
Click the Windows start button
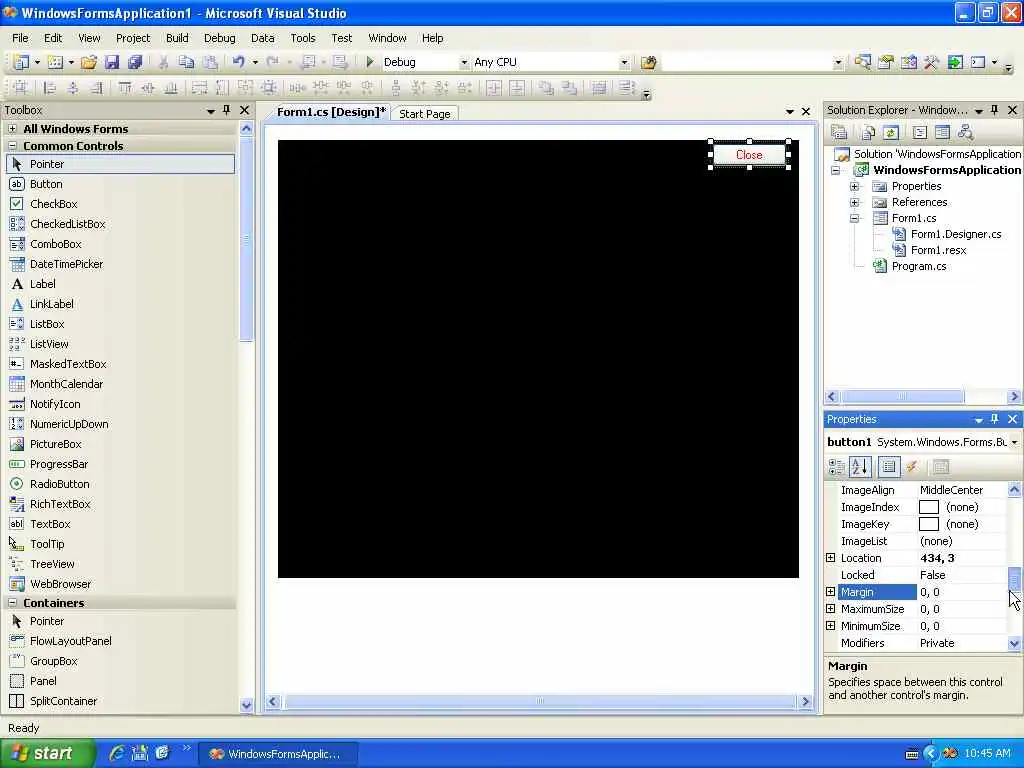[47, 753]
